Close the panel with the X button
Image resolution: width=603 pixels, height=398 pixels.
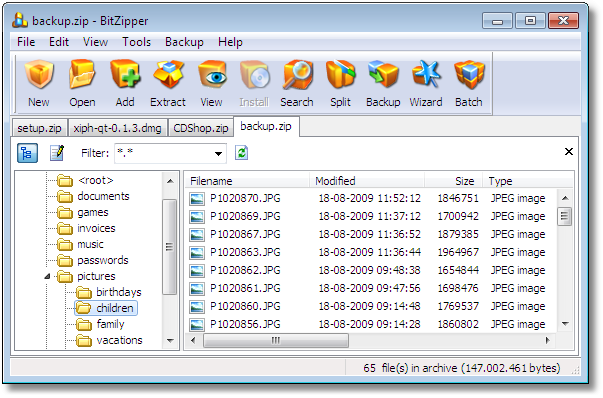[569, 152]
